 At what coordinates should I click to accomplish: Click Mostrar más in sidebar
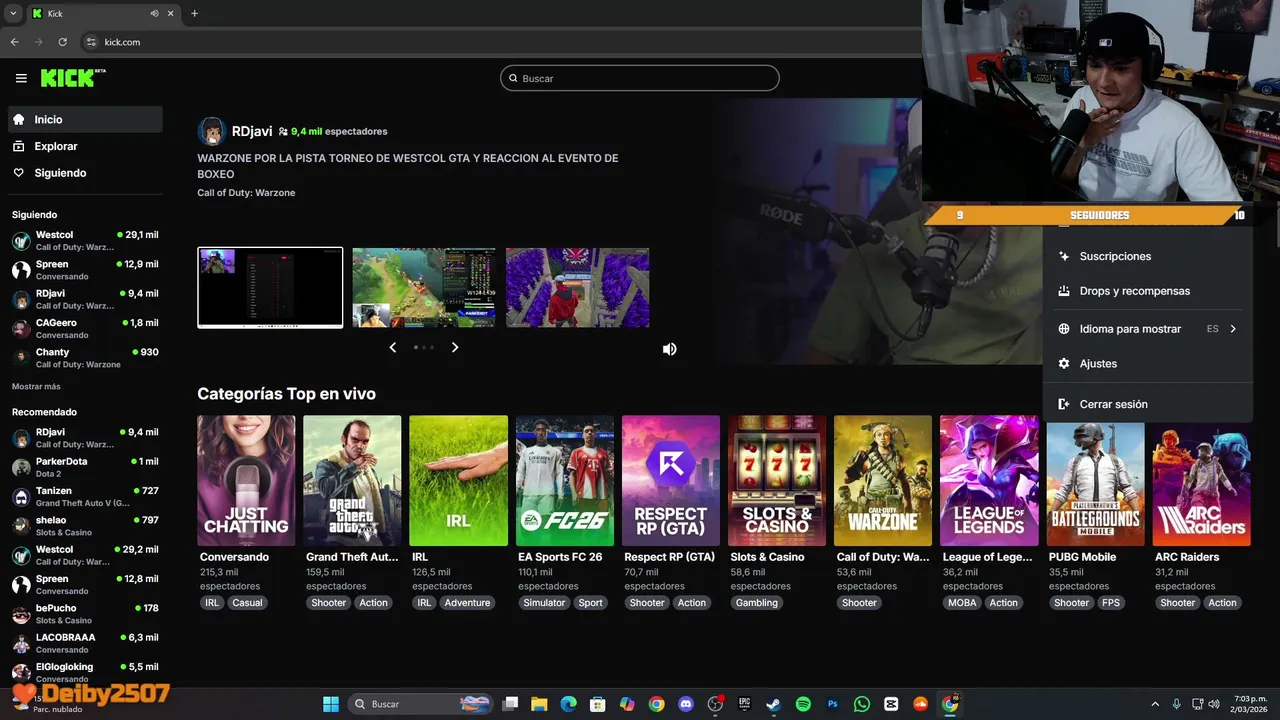[x=36, y=386]
